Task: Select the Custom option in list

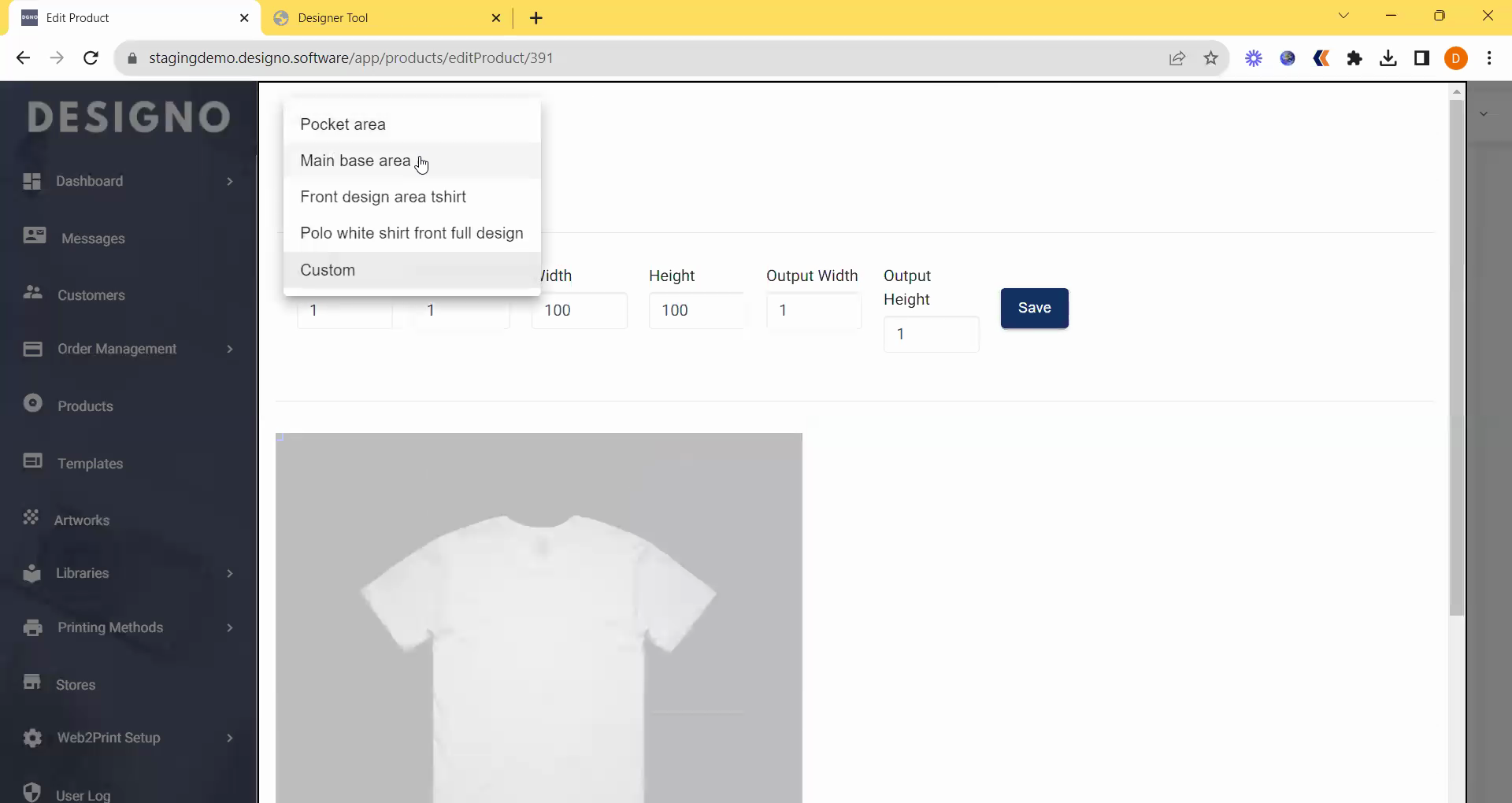Action: click(x=328, y=270)
